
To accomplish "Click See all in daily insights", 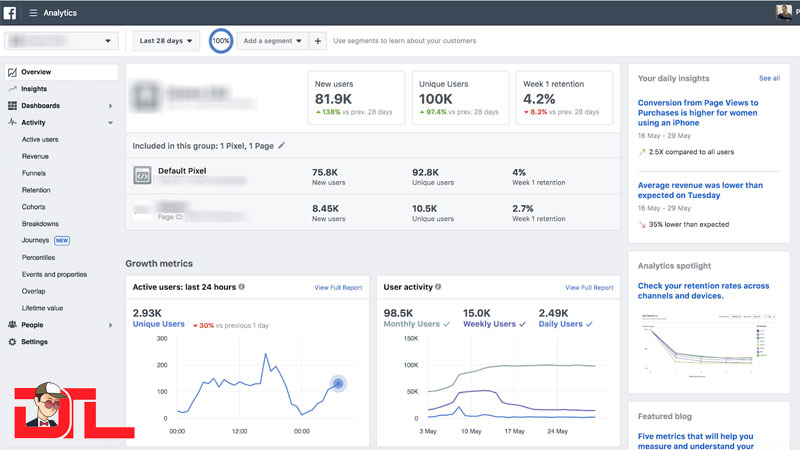I will (x=769, y=78).
